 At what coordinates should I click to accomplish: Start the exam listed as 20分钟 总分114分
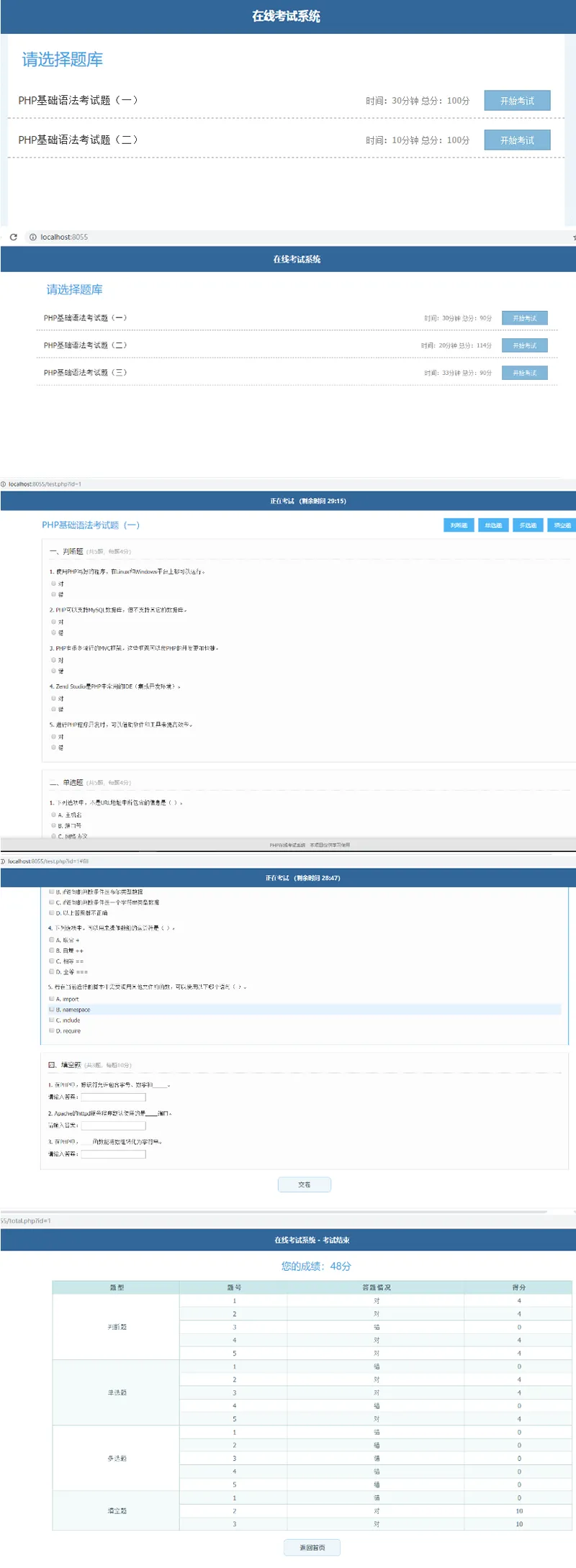tap(524, 345)
